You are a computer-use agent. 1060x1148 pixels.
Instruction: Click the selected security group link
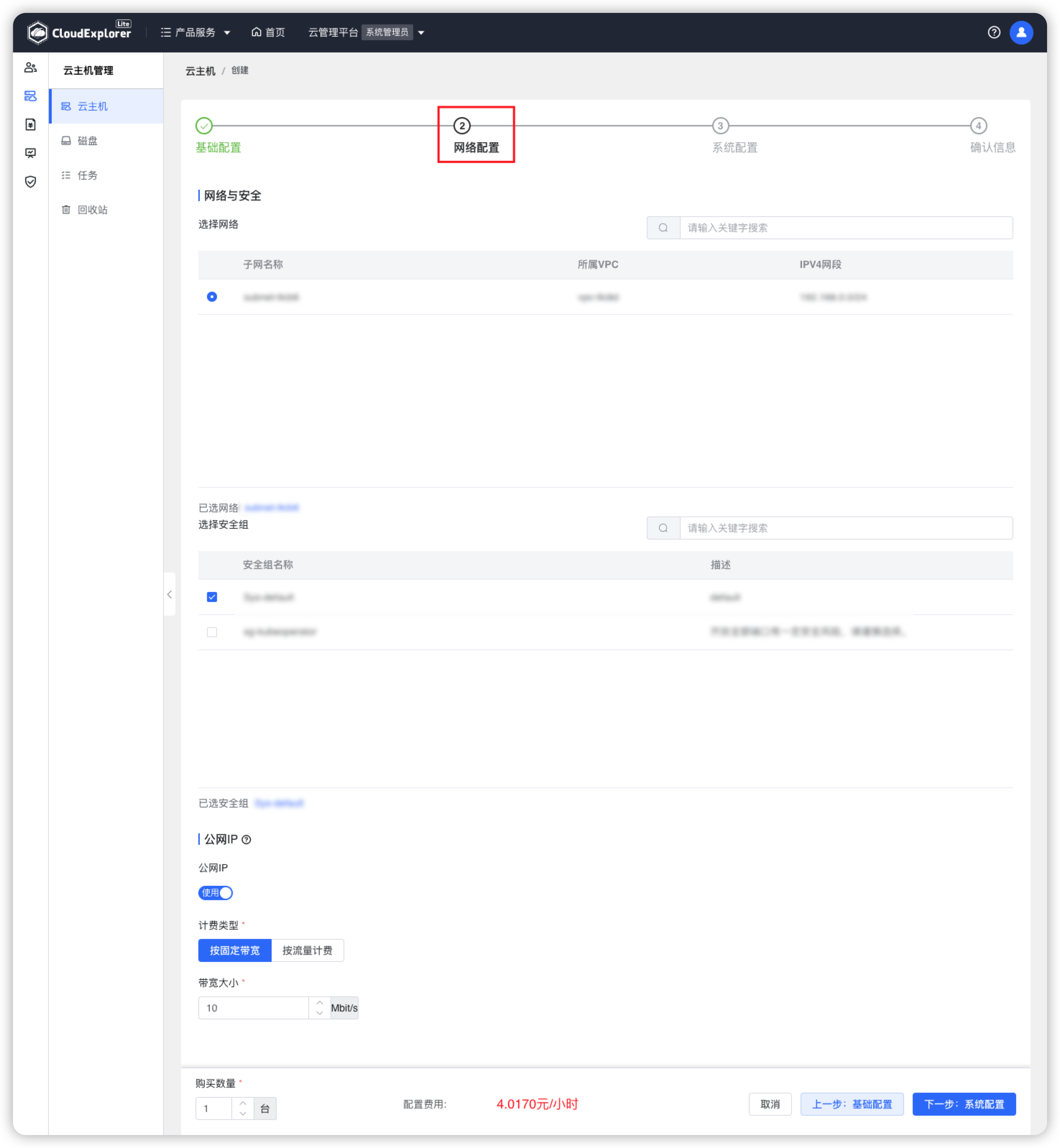click(279, 803)
